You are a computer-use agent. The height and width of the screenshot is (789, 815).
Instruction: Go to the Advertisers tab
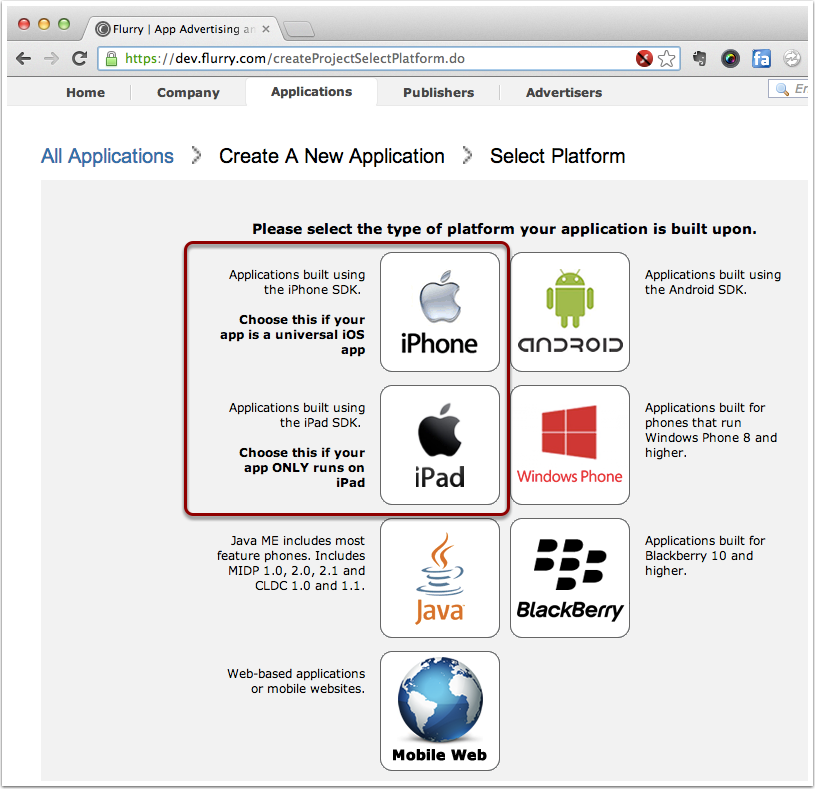coord(564,92)
